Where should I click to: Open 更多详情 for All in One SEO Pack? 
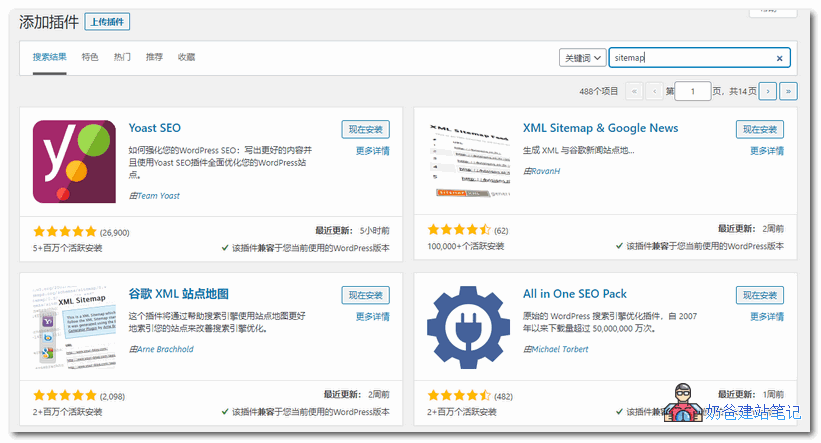coord(767,317)
